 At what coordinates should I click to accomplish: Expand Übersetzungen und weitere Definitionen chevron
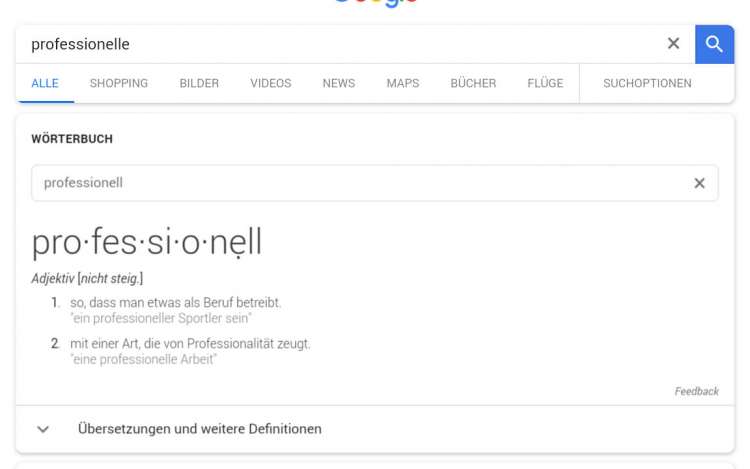(43, 429)
